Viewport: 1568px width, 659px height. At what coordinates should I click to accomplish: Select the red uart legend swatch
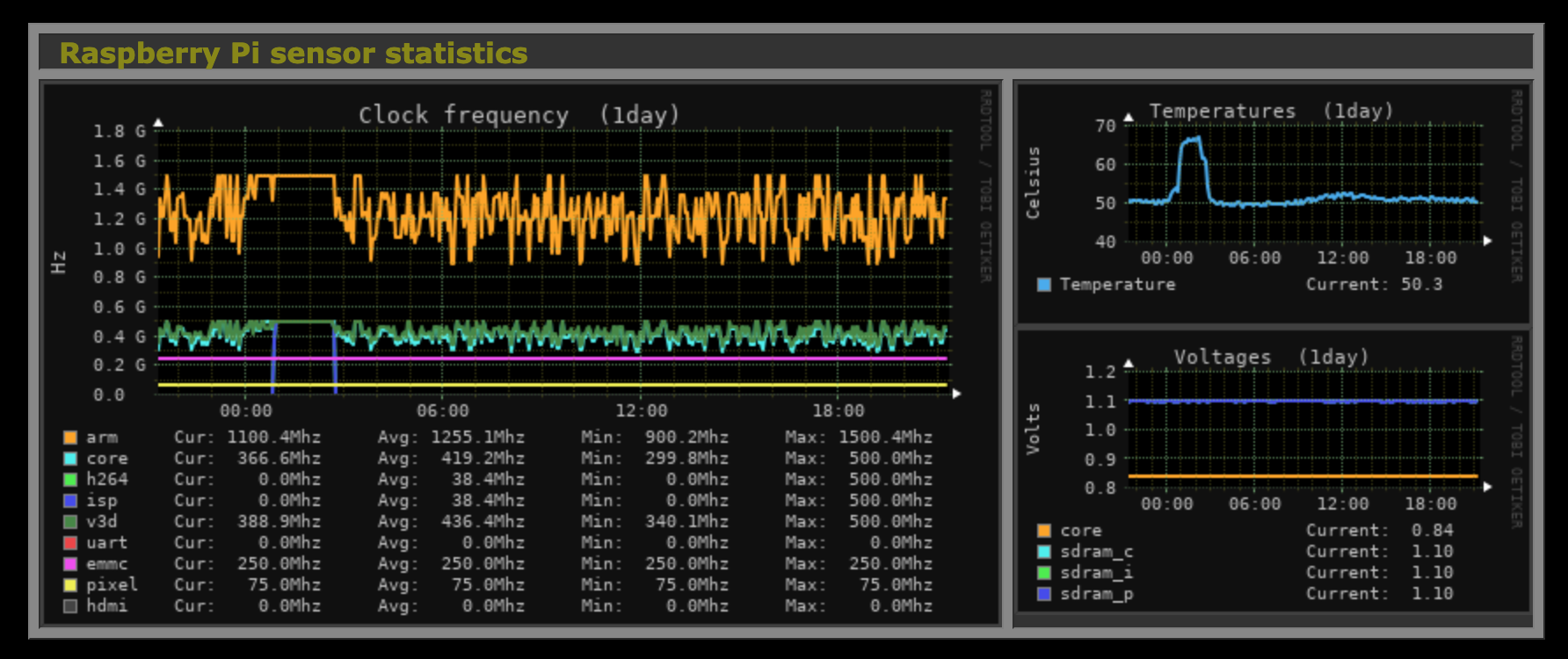pos(70,543)
